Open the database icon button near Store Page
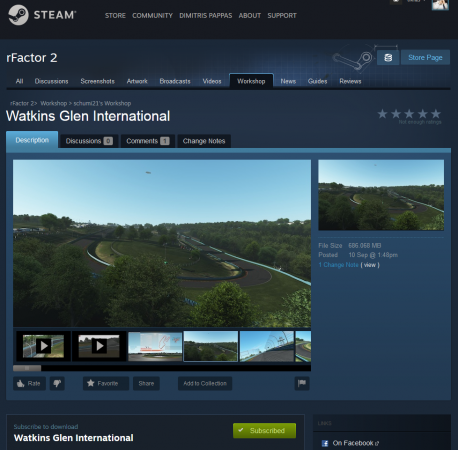 [388, 58]
